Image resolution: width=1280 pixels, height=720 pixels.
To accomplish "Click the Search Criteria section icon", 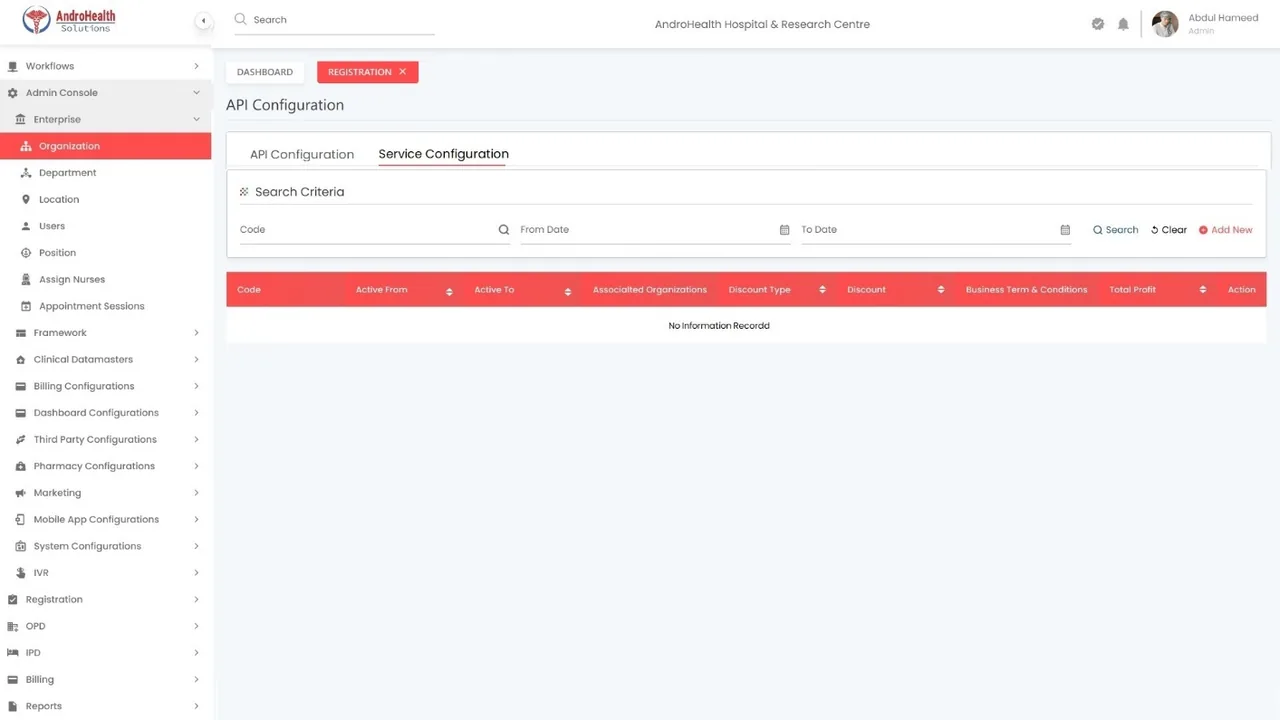I will coord(244,192).
